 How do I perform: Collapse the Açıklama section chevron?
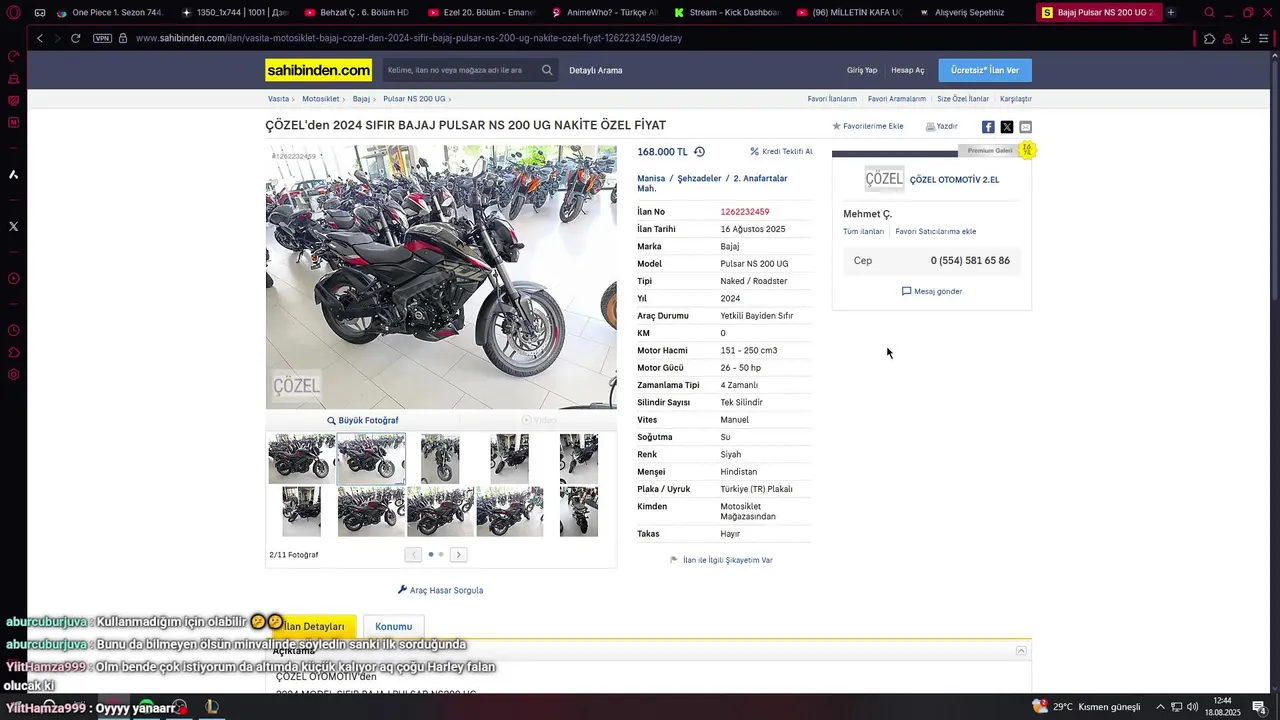click(1021, 651)
